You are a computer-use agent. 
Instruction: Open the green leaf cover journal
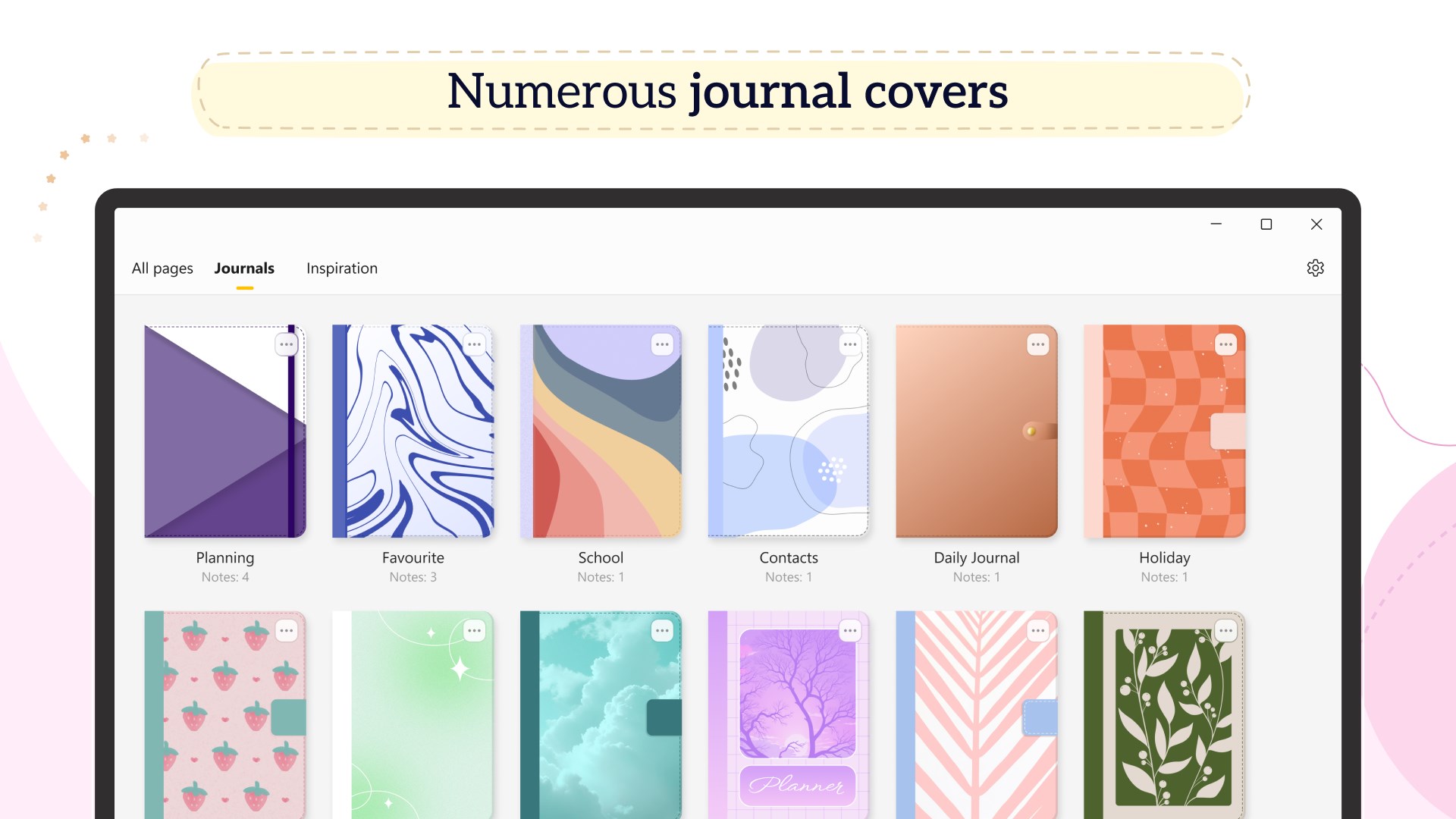click(x=1165, y=715)
